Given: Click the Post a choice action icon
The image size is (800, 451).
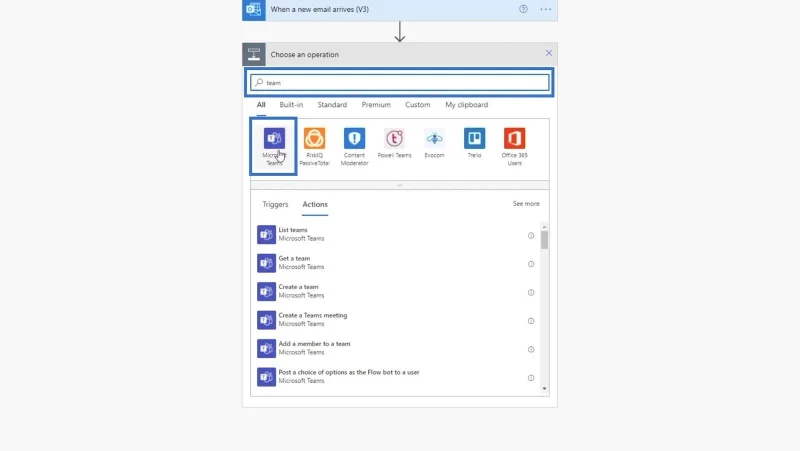Looking at the screenshot, I should 266,377.
